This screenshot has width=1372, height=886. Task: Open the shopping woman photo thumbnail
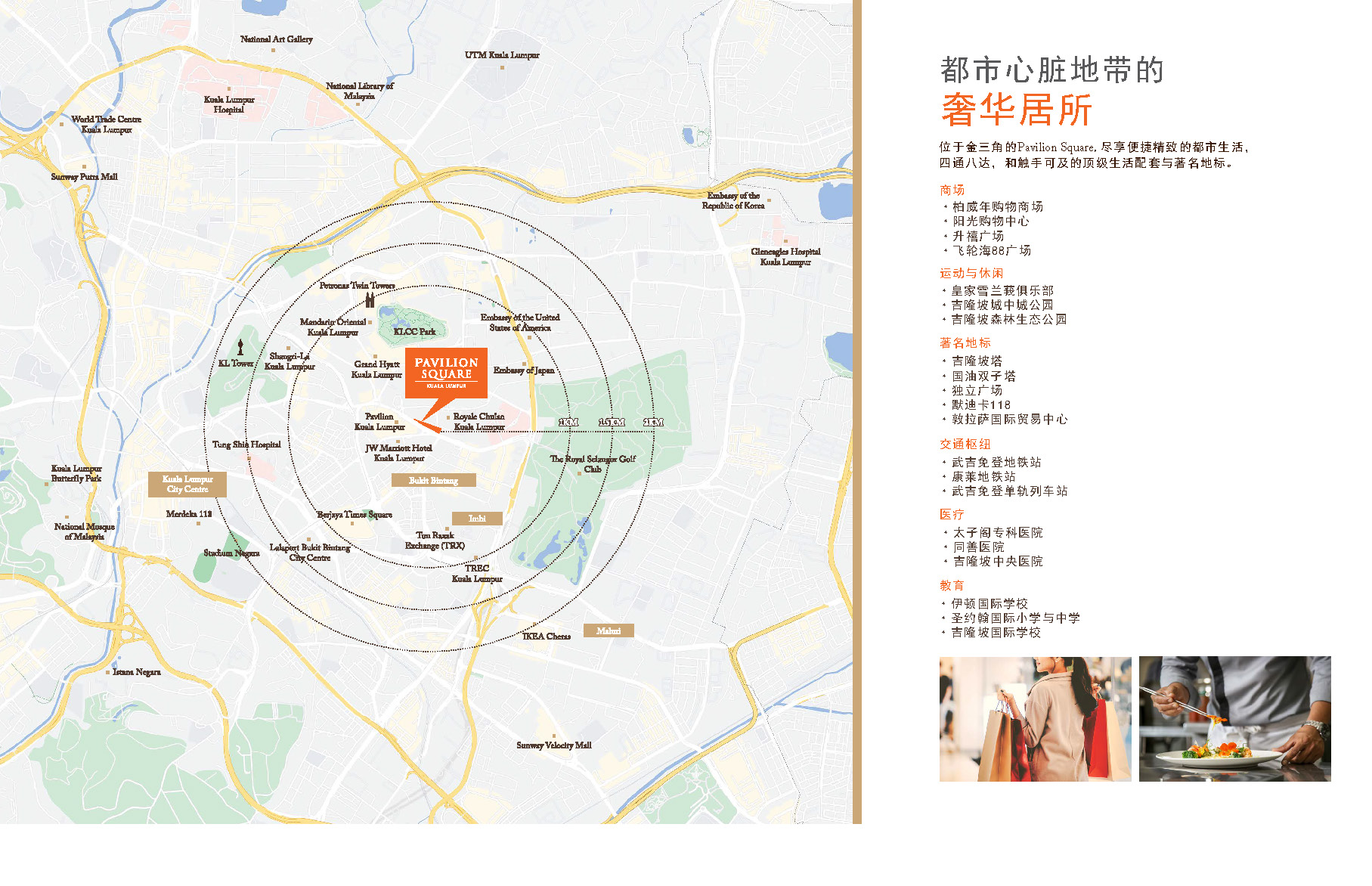[x=1035, y=719]
